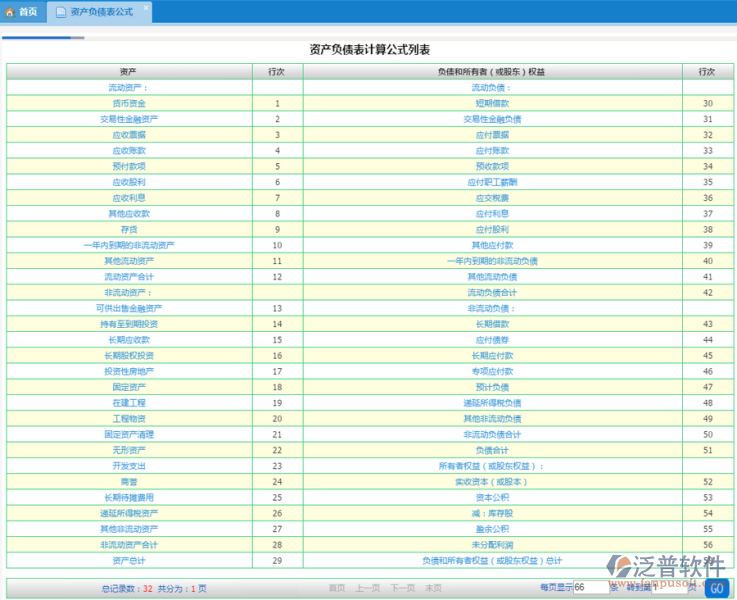Click the 存货 link
This screenshot has width=737, height=600.
tap(129, 229)
